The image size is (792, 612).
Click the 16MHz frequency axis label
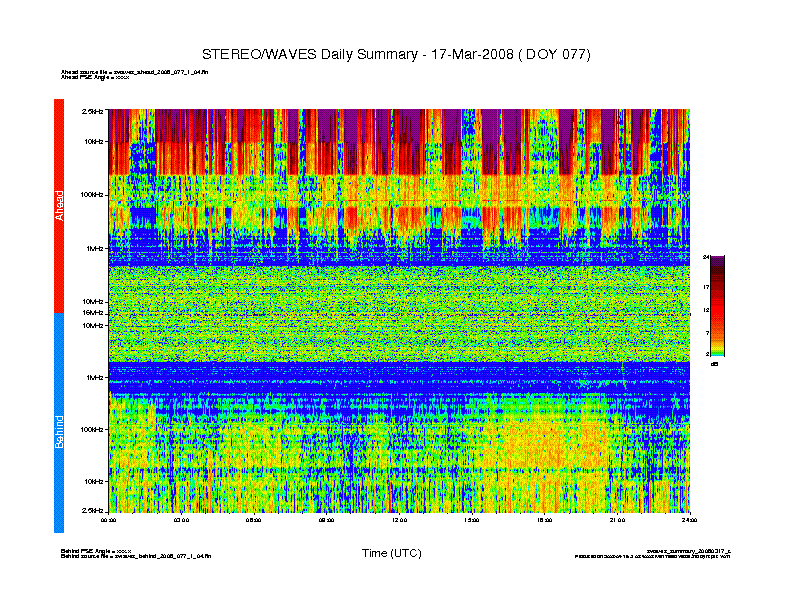click(93, 313)
